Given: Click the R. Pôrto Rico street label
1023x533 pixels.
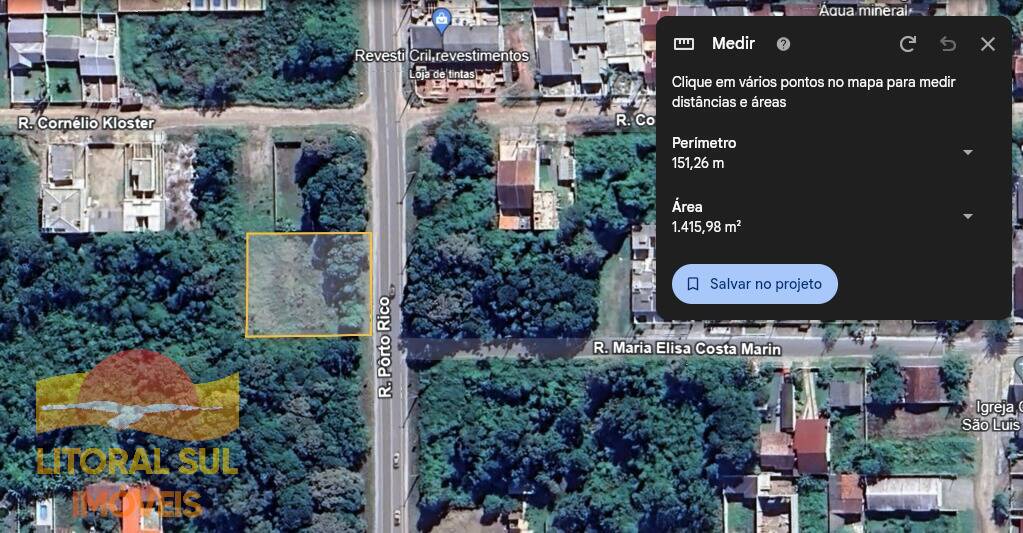Looking at the screenshot, I should (x=384, y=347).
